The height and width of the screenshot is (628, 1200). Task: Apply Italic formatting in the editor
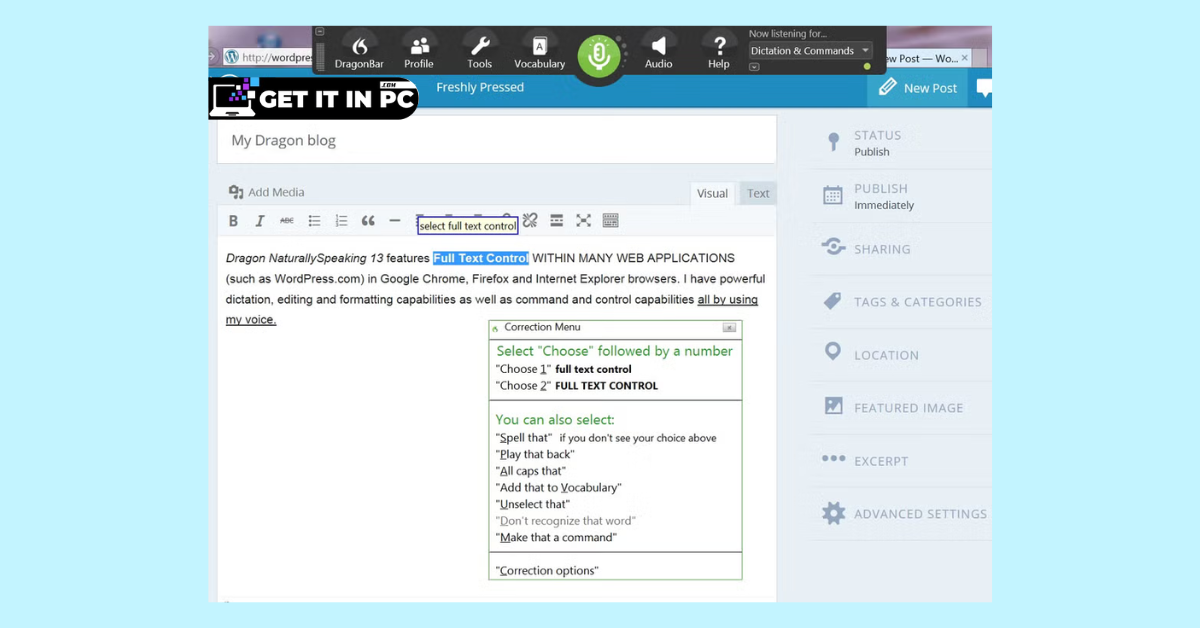point(260,221)
